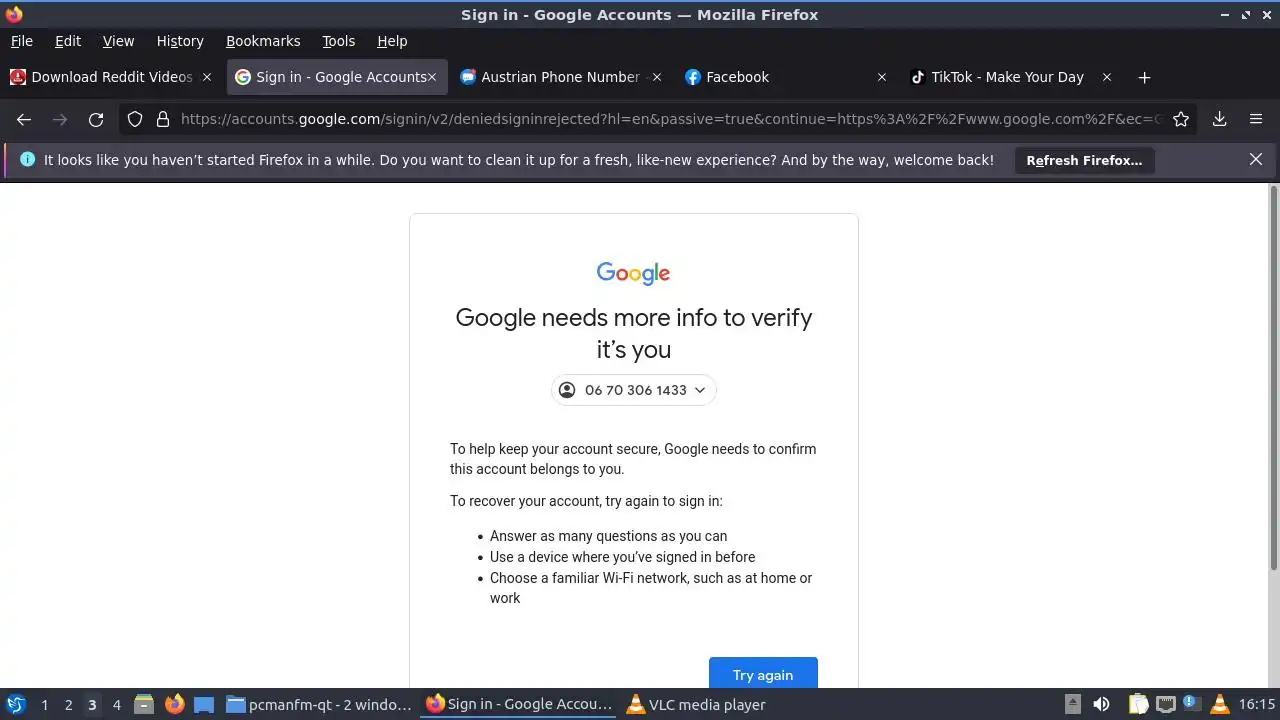
Task: Switch to virtual desktop 2
Action: pyautogui.click(x=68, y=705)
